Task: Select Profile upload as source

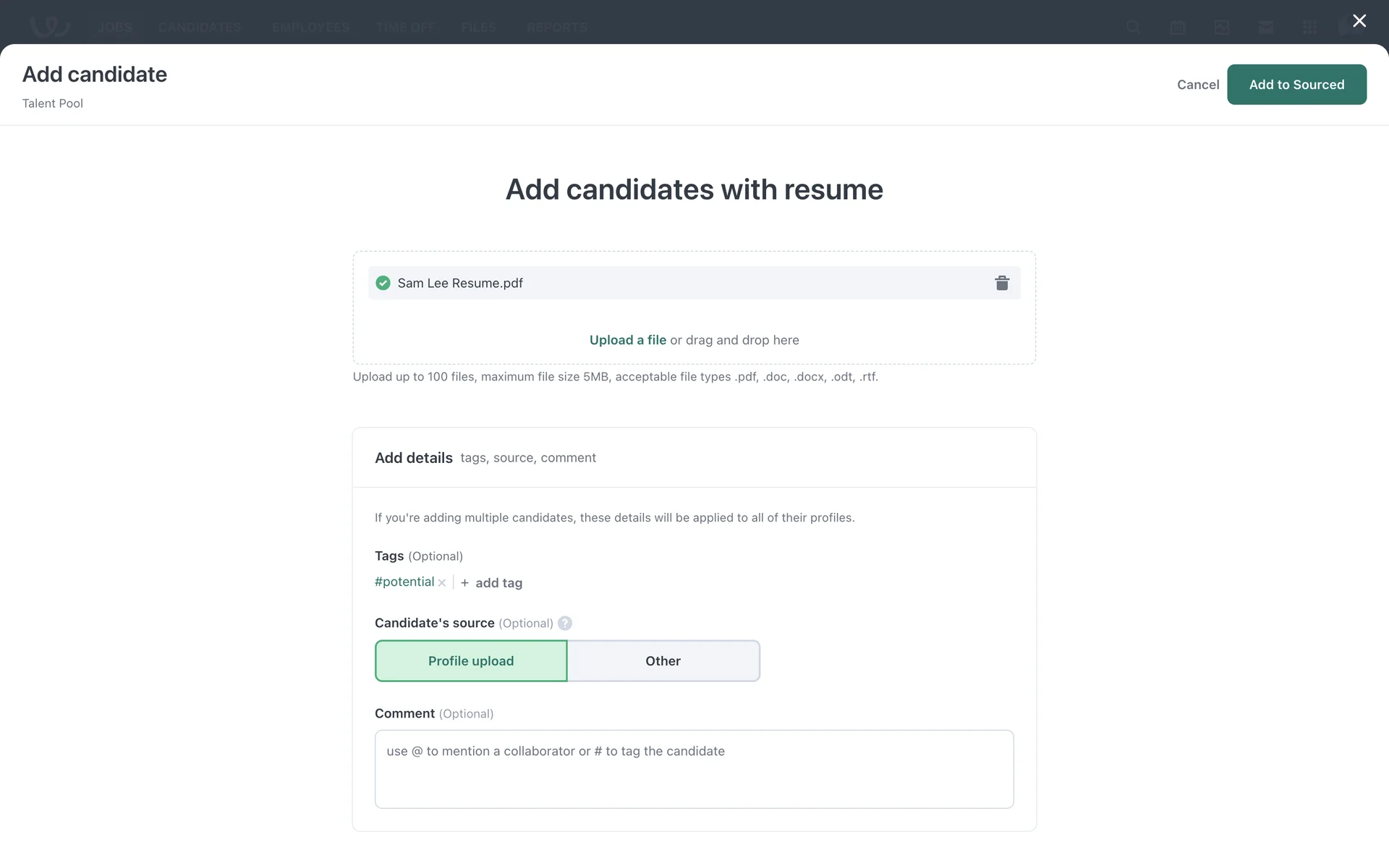Action: coord(471,661)
